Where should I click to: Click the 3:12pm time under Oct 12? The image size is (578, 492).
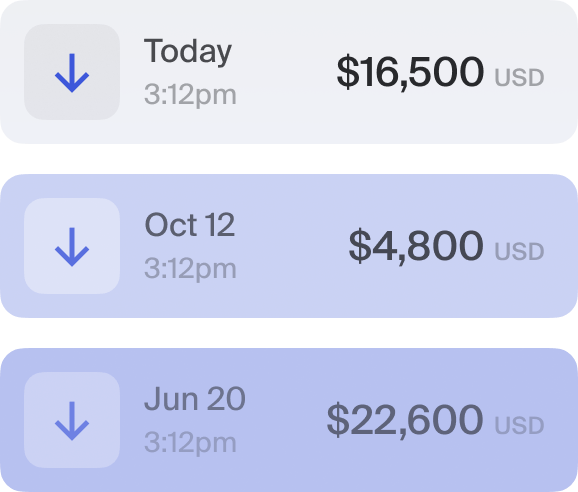point(190,269)
